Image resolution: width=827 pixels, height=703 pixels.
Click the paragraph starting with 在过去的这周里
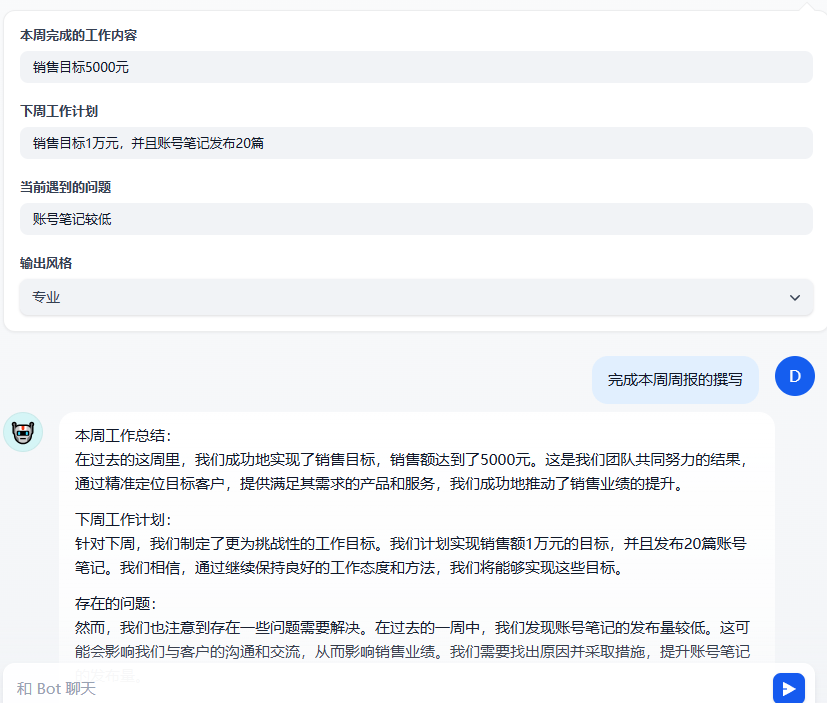[411, 472]
